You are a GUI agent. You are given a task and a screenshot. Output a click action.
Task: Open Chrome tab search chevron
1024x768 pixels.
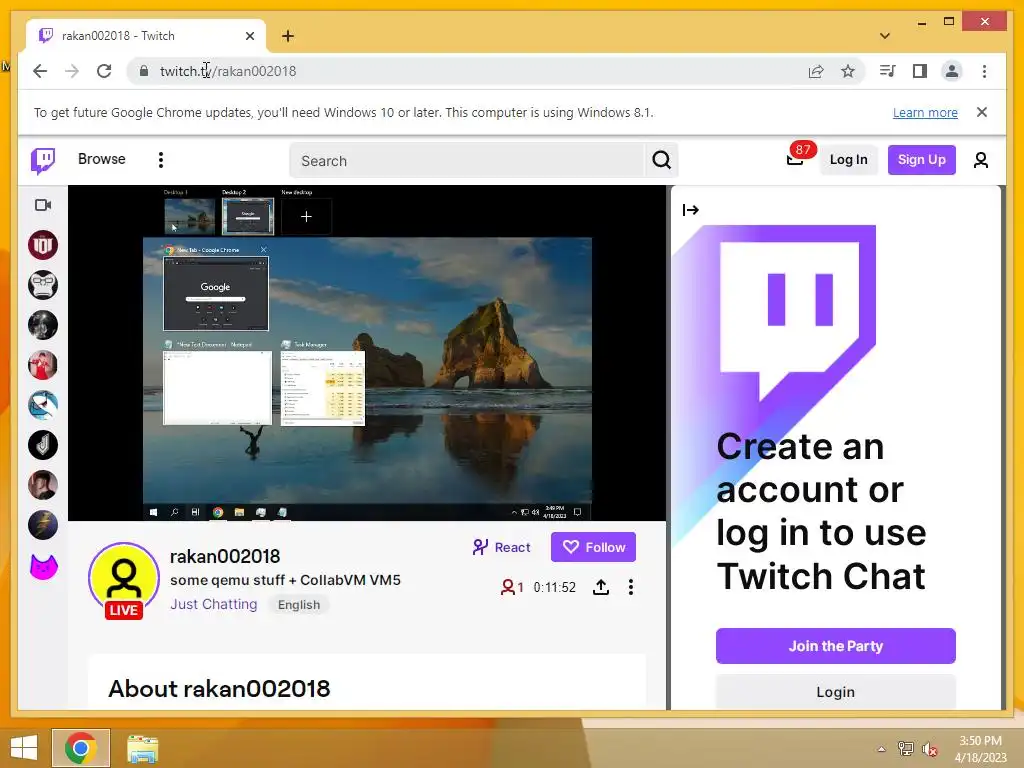tap(885, 36)
